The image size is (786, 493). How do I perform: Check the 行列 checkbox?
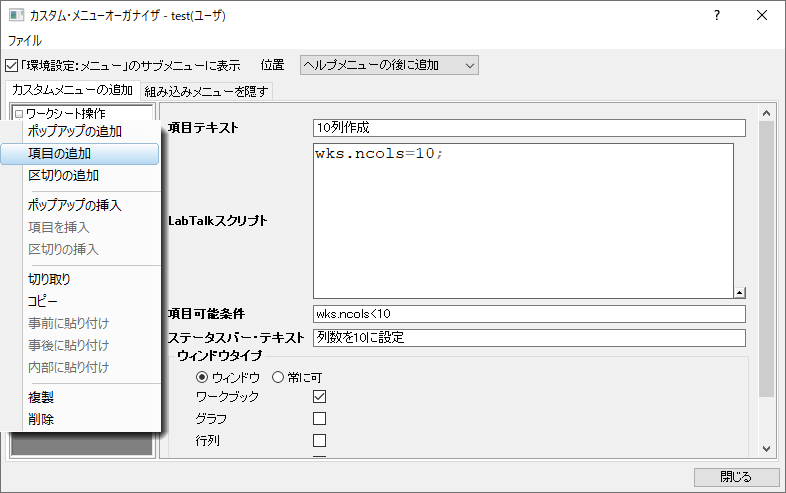coord(319,440)
